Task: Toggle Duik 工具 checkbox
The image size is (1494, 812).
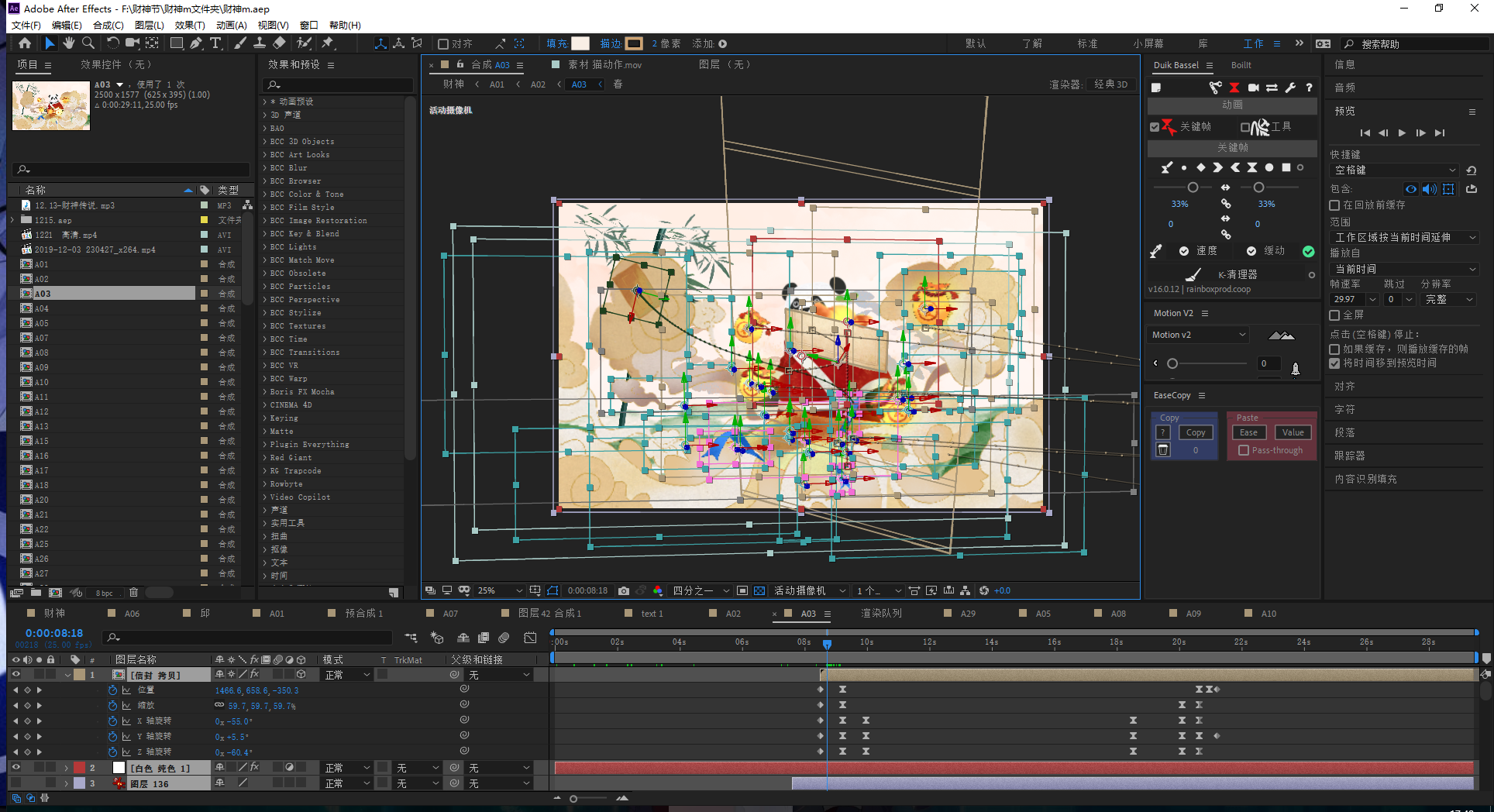Action: point(1245,127)
